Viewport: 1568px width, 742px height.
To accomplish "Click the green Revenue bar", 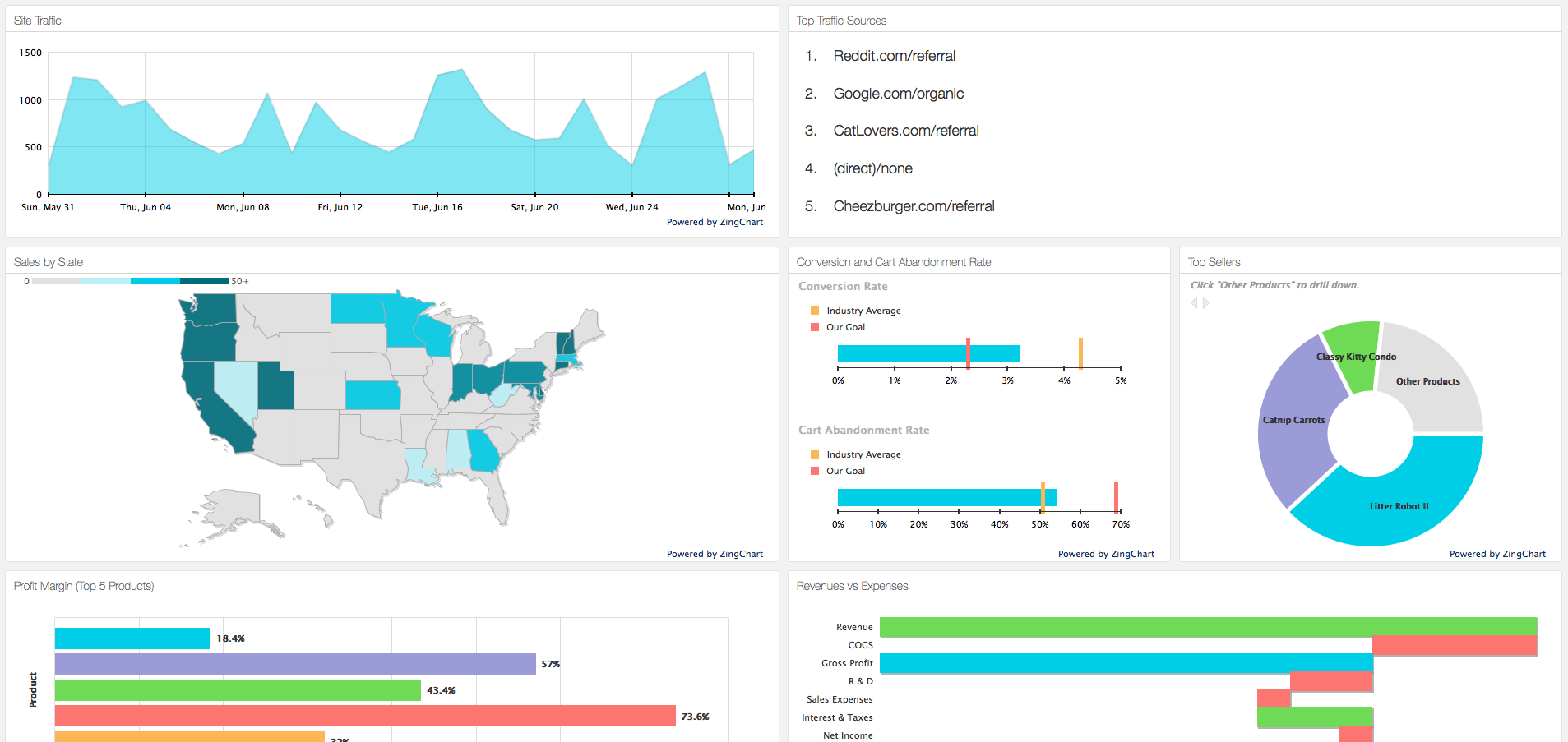I will pyautogui.click(x=1209, y=627).
